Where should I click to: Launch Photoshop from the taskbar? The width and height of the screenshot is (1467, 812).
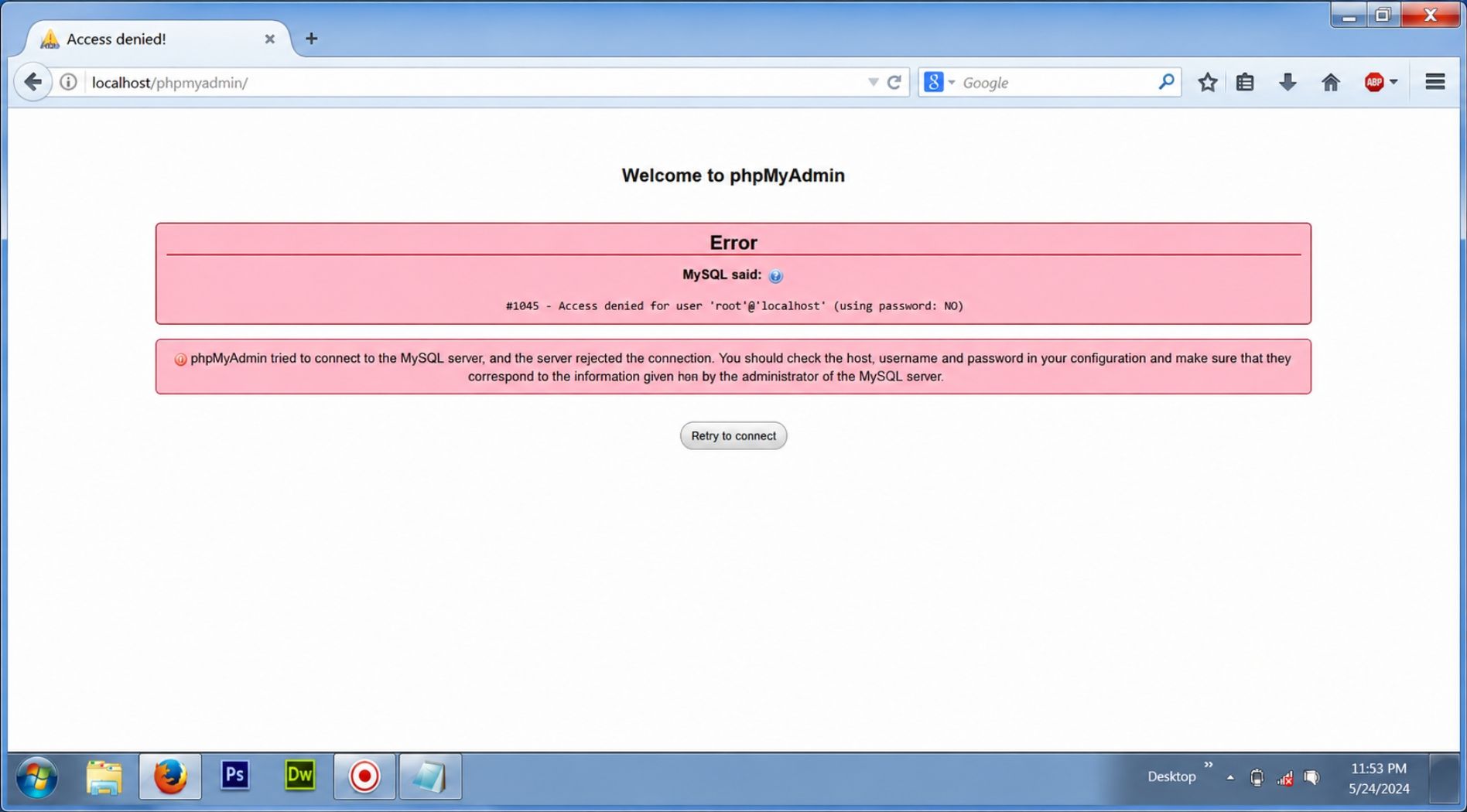click(x=235, y=775)
